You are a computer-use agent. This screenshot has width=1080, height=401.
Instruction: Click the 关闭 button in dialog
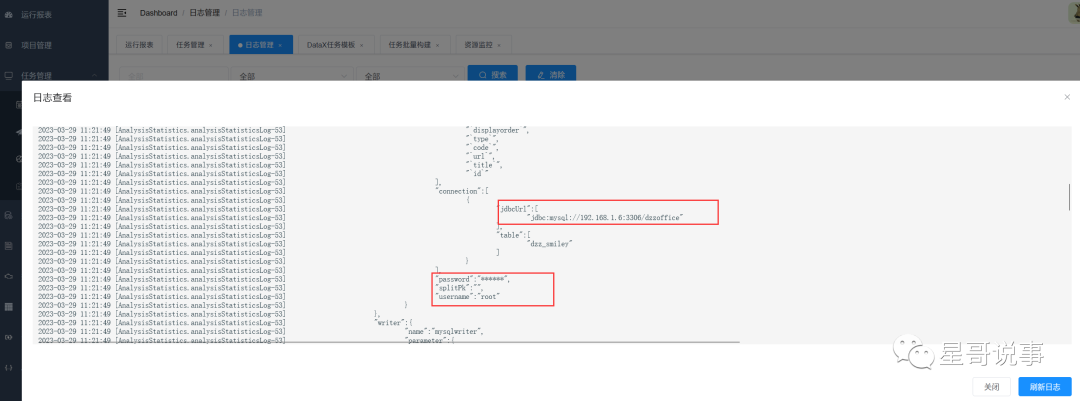coord(991,386)
